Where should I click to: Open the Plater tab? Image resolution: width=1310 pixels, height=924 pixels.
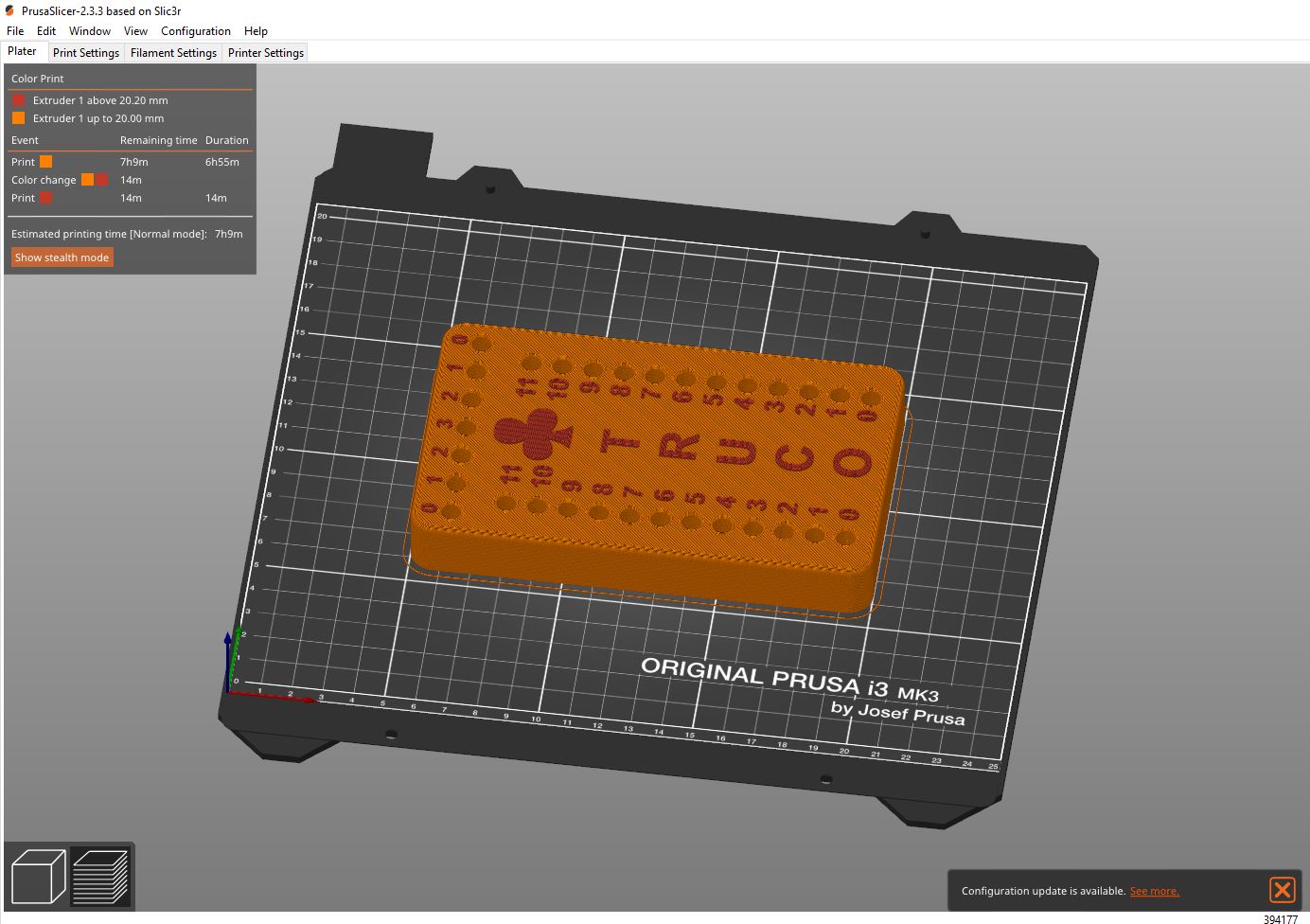[24, 51]
